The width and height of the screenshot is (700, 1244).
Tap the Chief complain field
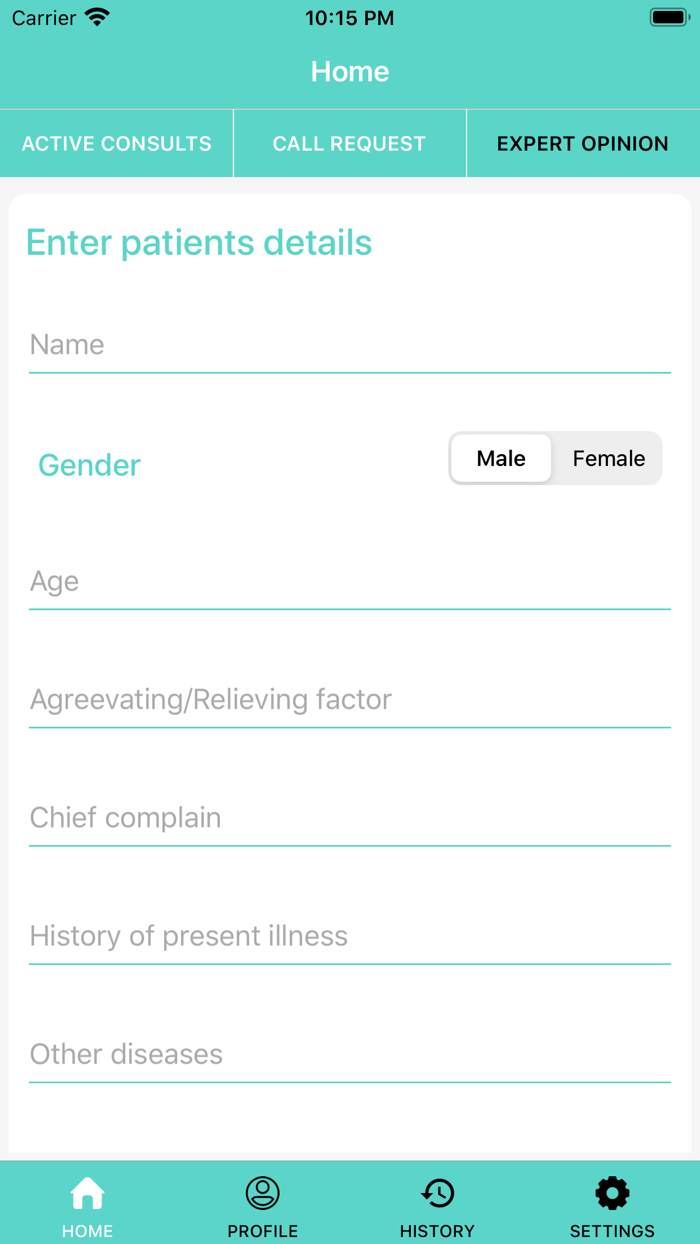point(350,818)
